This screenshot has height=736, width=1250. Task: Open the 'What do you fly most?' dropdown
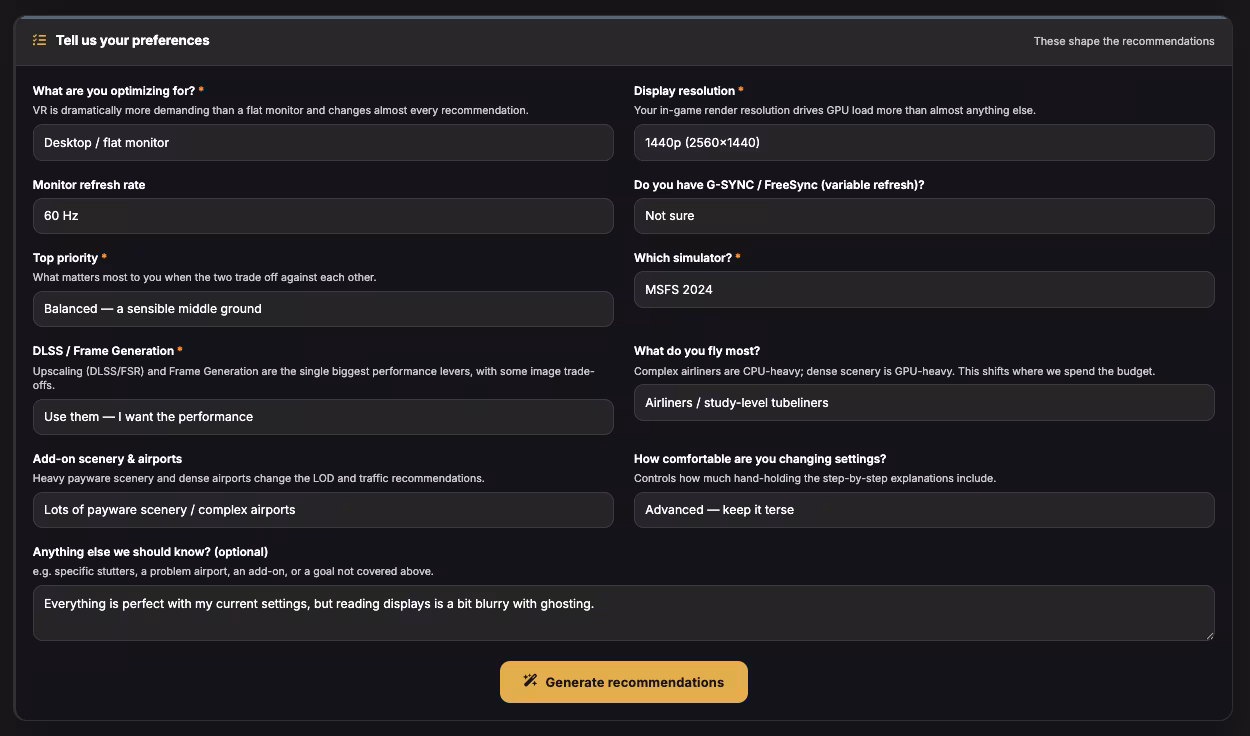(x=924, y=403)
